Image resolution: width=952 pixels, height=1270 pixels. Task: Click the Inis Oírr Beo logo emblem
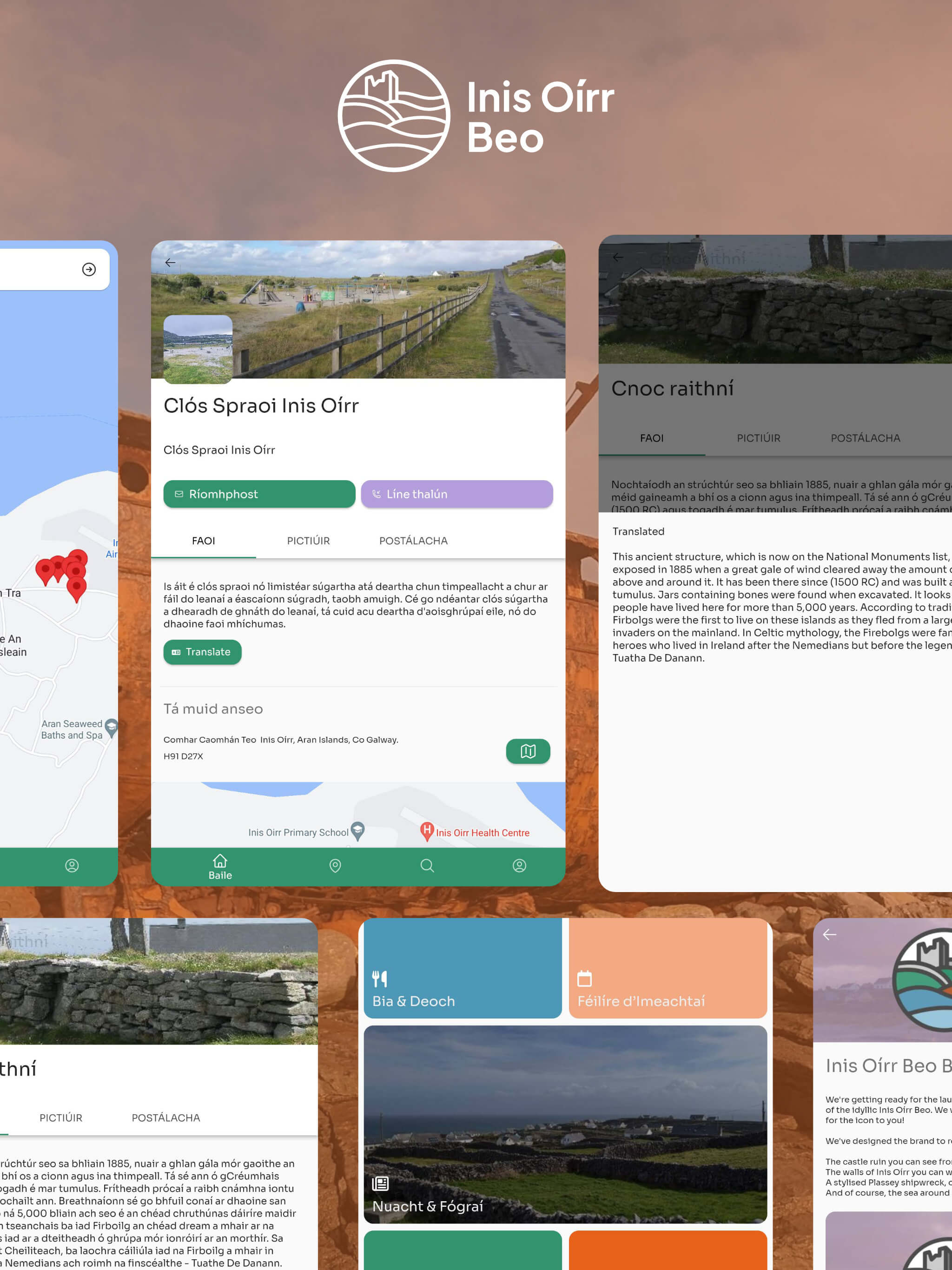point(394,115)
